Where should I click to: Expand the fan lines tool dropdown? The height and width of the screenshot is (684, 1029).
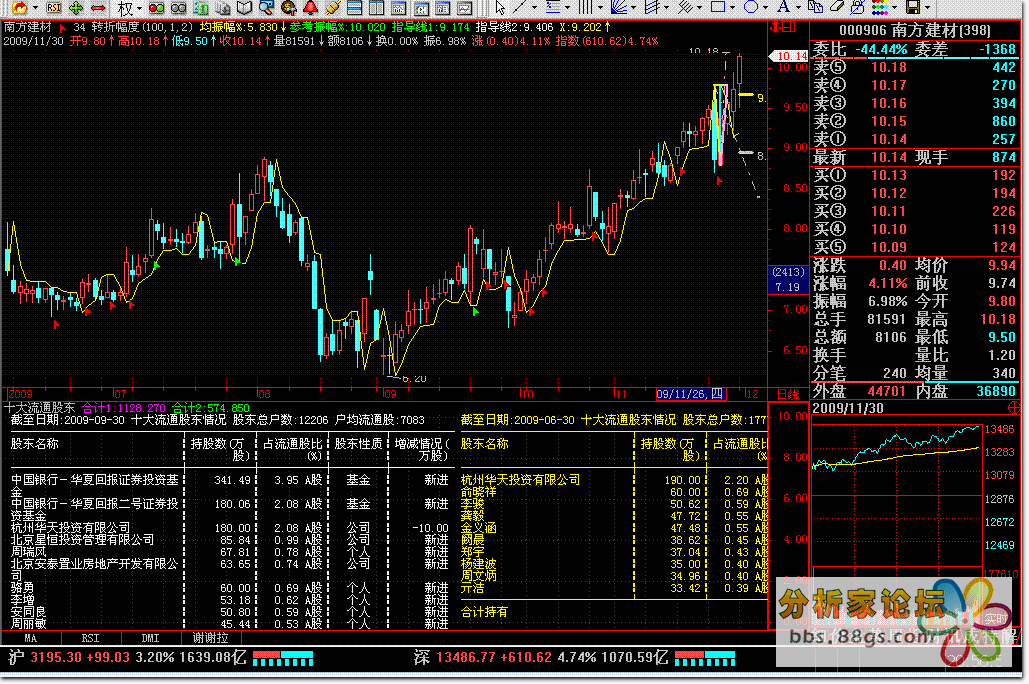point(633,7)
